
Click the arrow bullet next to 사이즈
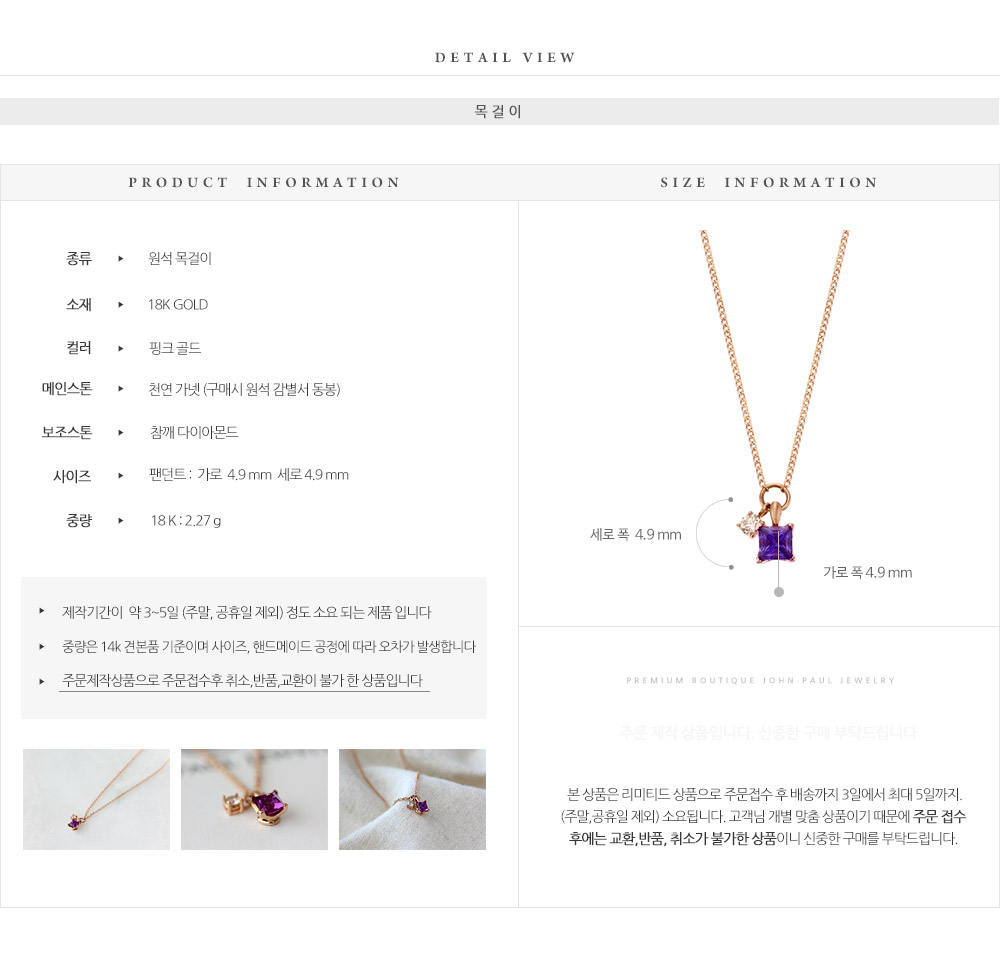[x=121, y=476]
